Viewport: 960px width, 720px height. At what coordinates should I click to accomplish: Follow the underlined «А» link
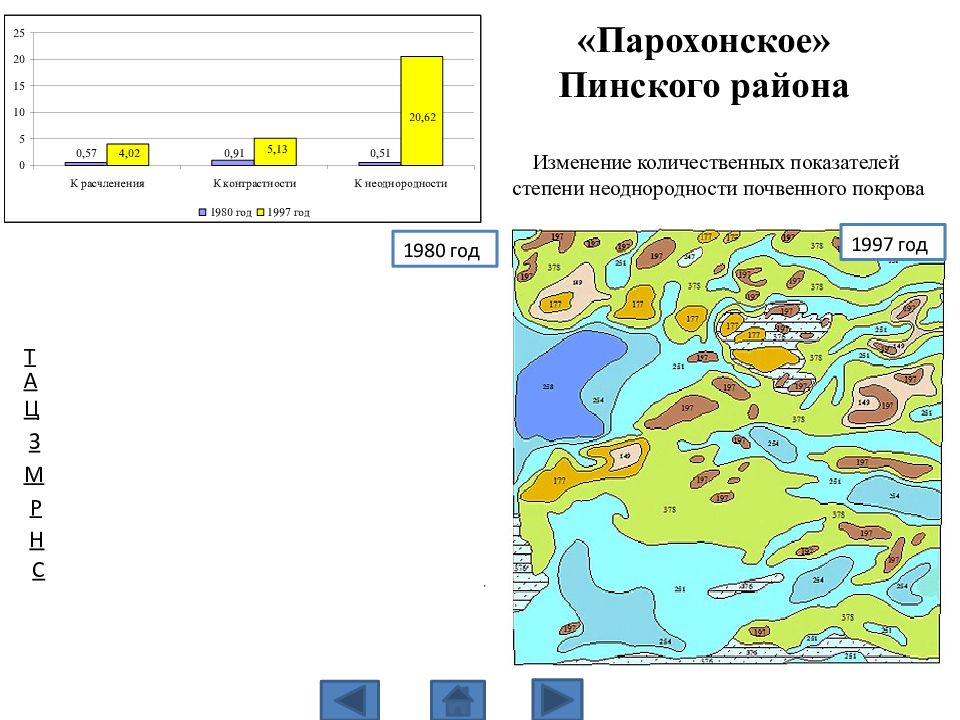pos(31,381)
